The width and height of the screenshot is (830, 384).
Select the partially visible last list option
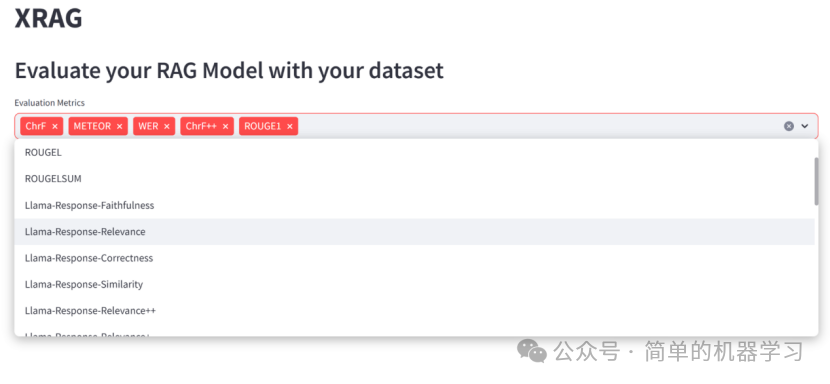pos(414,332)
